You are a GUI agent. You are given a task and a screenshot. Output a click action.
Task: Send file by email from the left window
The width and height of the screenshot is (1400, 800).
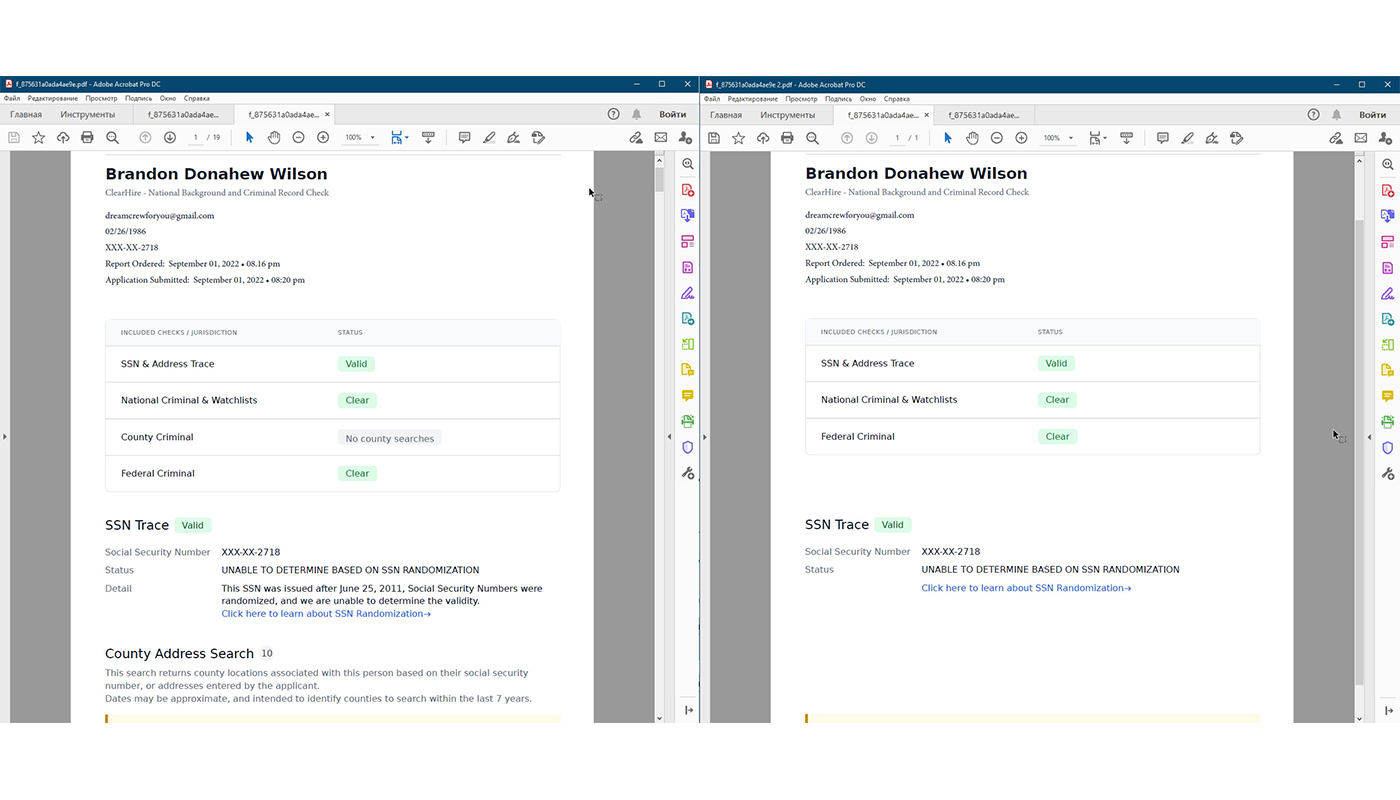[x=661, y=138]
